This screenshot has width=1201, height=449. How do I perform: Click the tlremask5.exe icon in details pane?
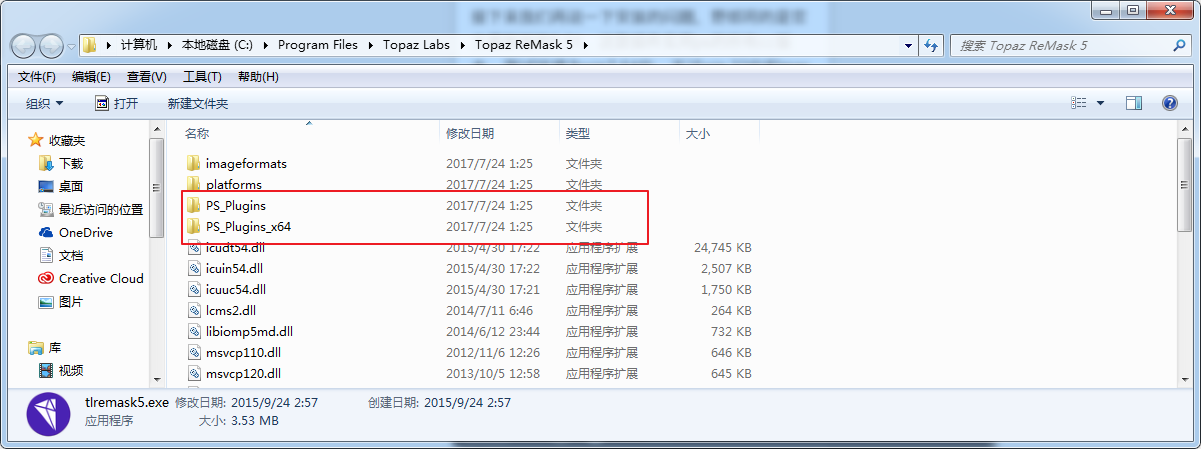46,414
